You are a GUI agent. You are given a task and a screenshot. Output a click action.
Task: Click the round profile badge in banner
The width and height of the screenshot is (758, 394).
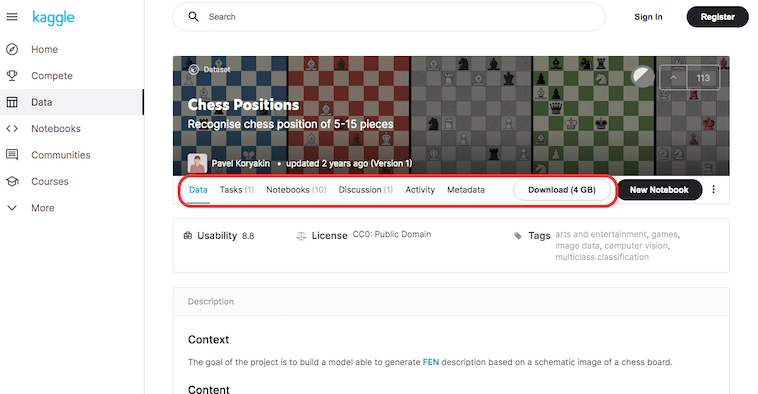click(x=642, y=76)
